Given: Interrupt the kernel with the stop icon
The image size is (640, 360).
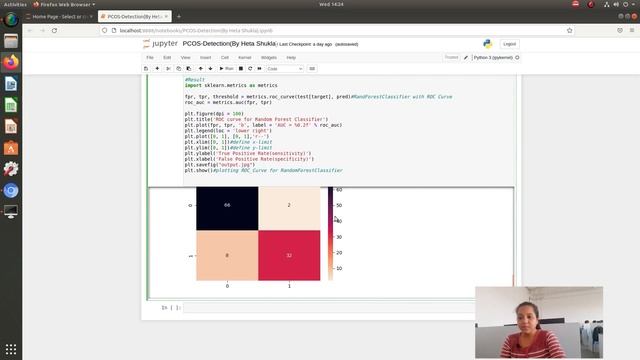Looking at the screenshot, I should pyautogui.click(x=241, y=69).
